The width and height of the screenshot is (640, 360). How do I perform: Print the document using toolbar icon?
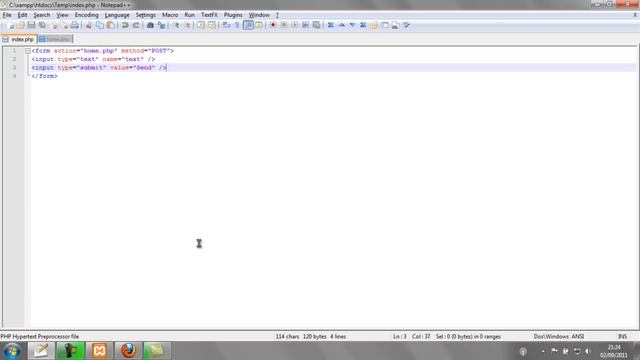point(75,25)
